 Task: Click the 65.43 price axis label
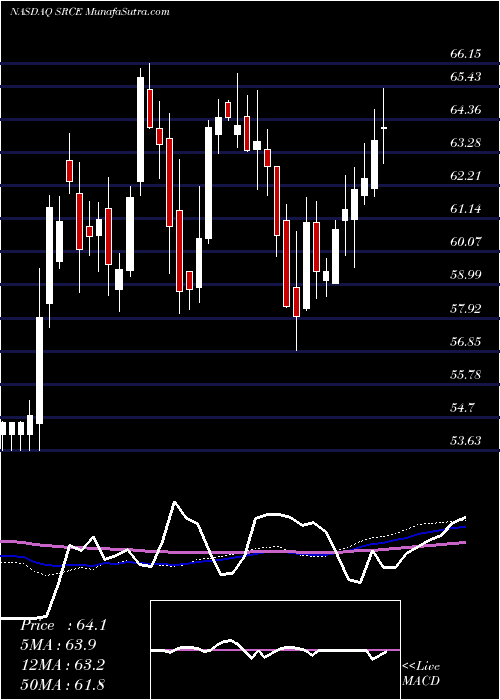tap(465, 77)
